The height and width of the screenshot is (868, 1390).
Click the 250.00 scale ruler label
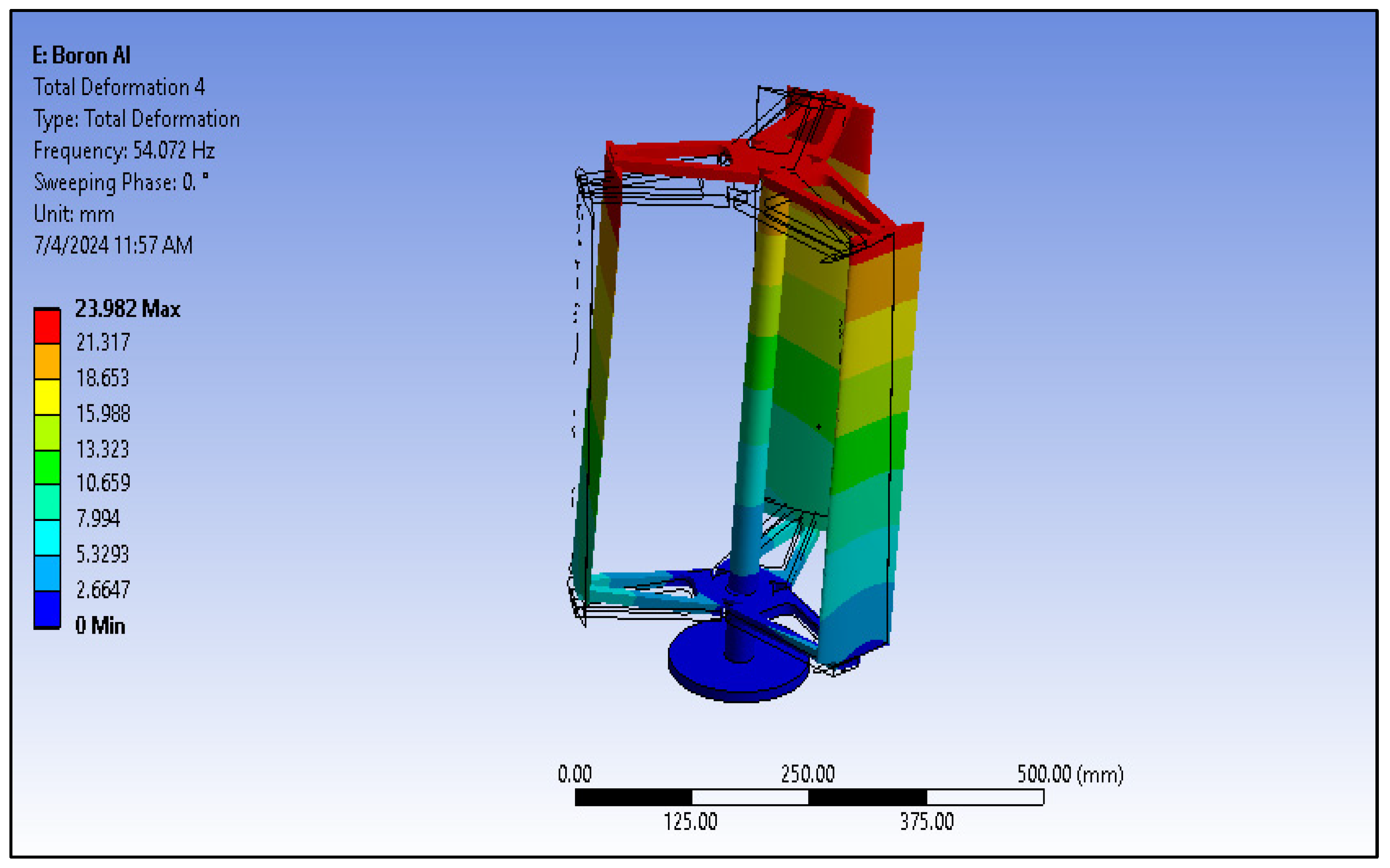coord(808,775)
